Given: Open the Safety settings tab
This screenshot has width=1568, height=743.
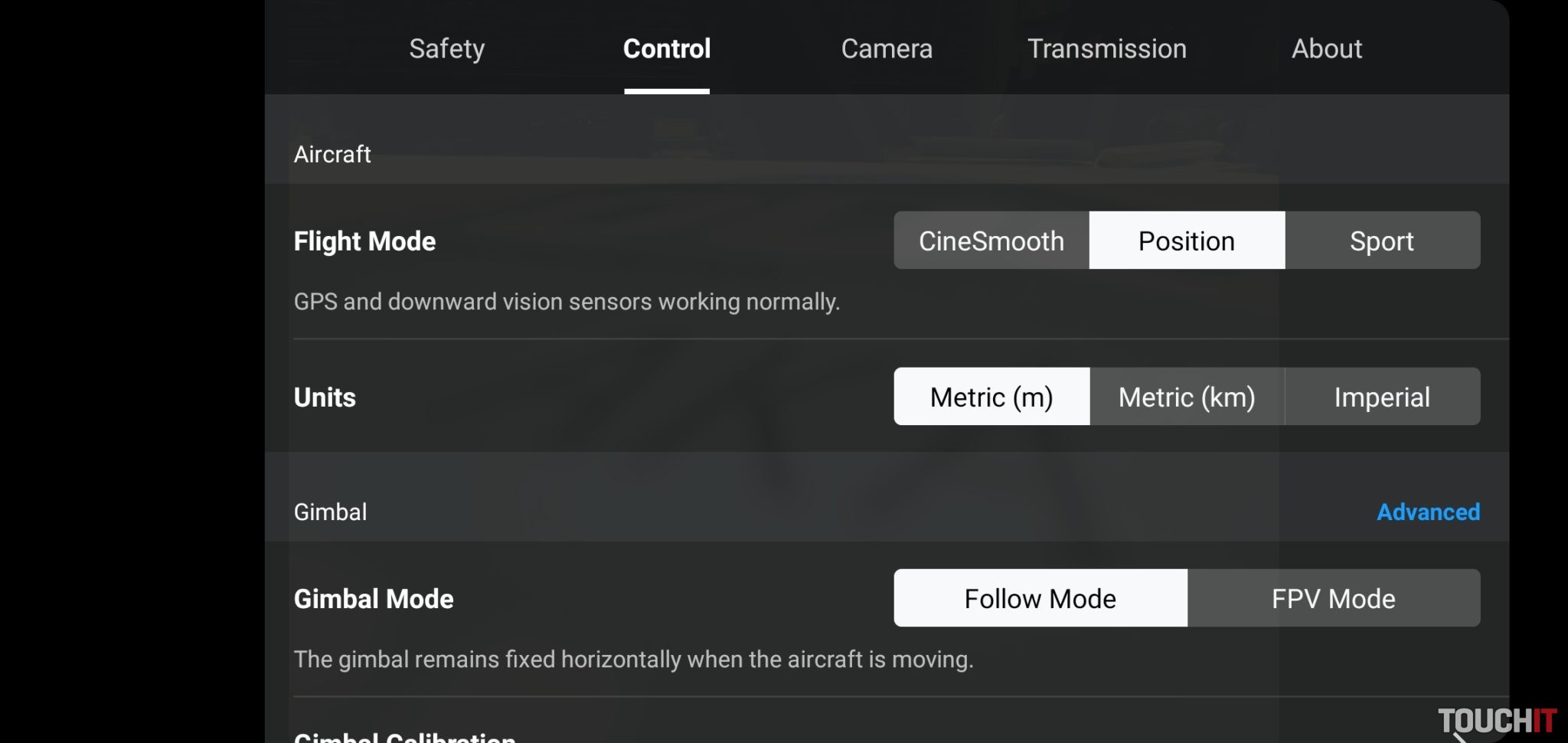Looking at the screenshot, I should tap(446, 49).
